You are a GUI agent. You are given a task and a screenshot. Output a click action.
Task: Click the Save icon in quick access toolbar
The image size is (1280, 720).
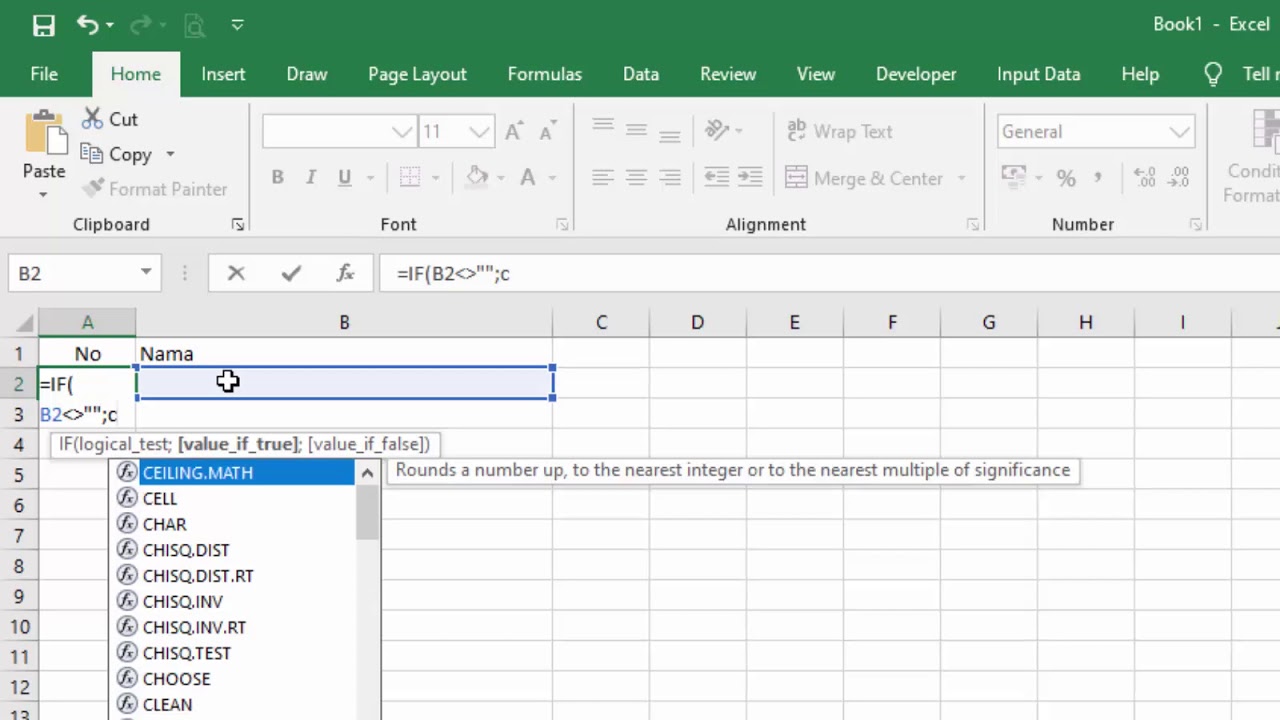click(43, 25)
